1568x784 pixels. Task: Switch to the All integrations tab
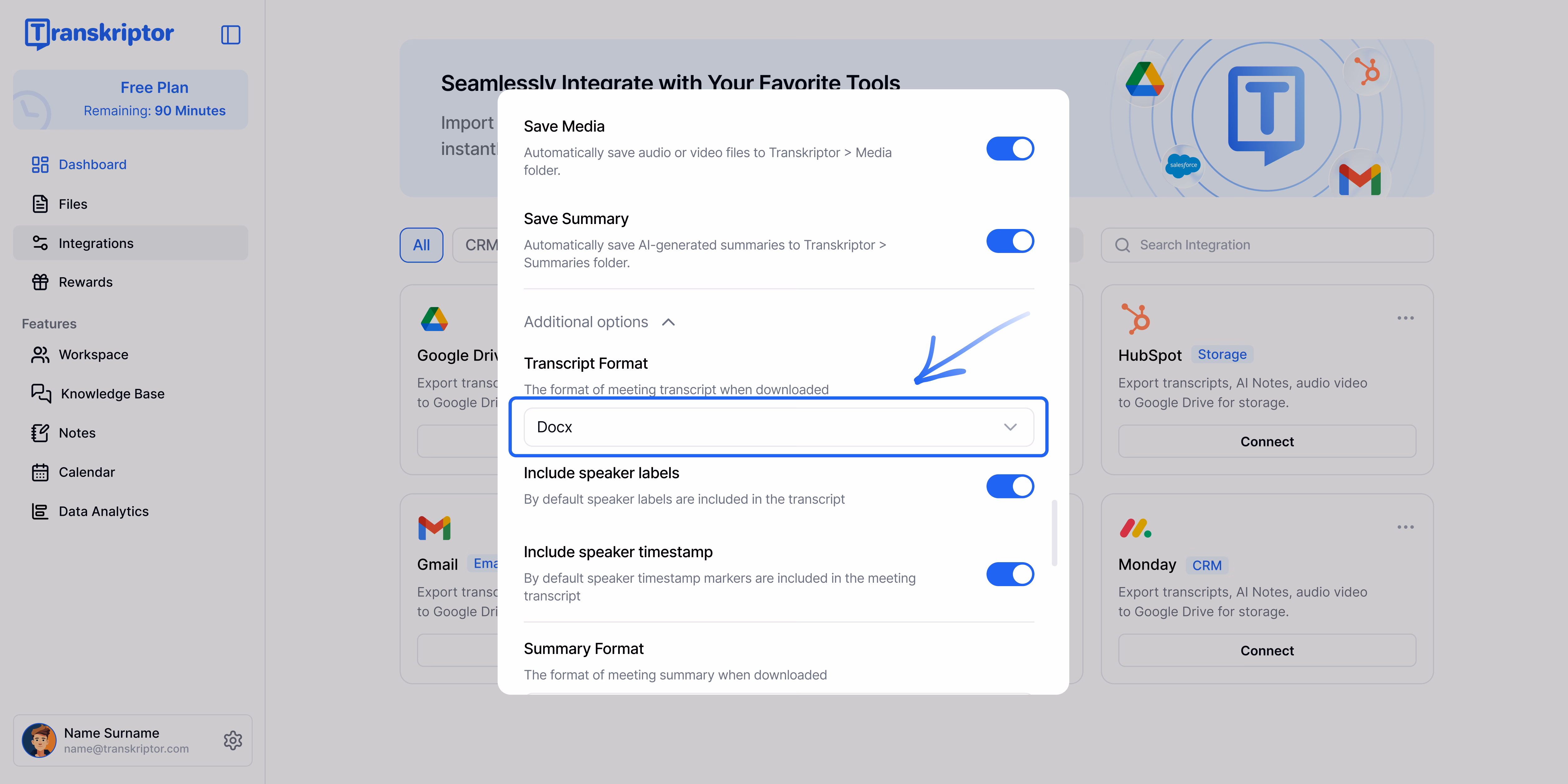pos(421,245)
